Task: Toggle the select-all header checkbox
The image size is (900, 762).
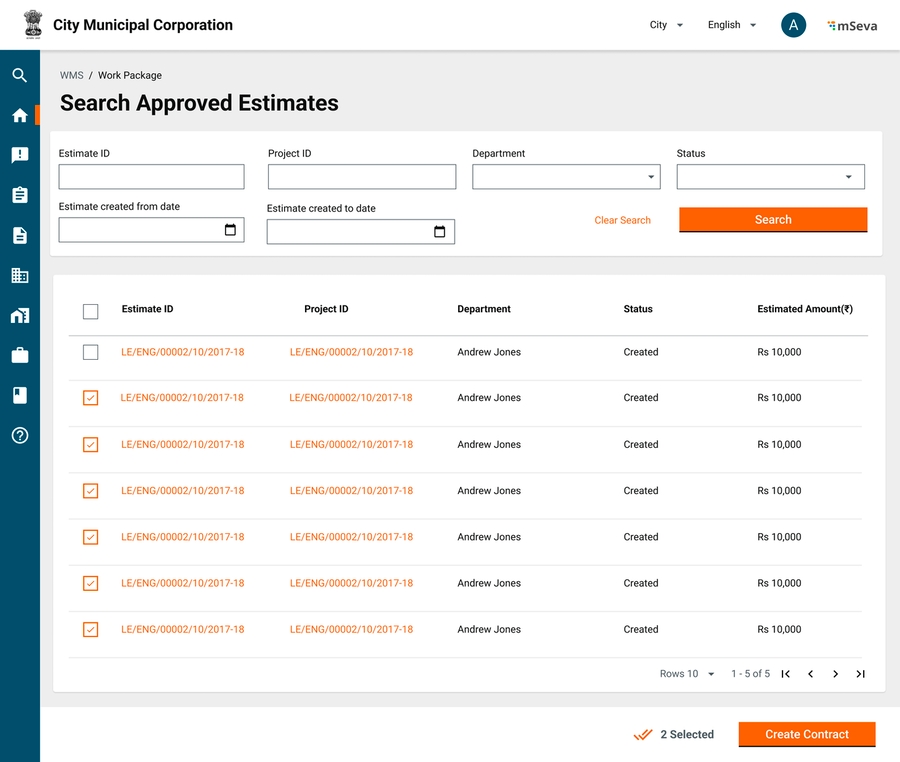Action: coord(91,311)
